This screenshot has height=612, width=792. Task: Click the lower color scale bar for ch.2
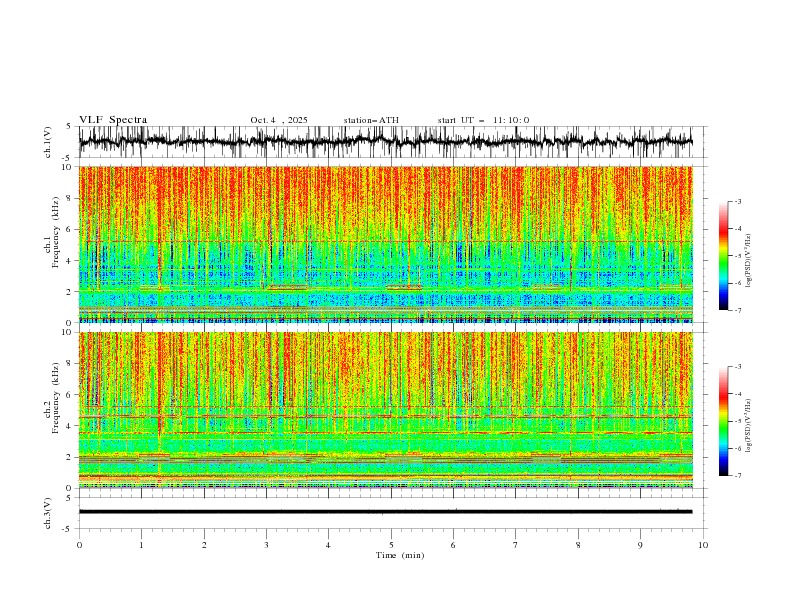click(x=724, y=421)
